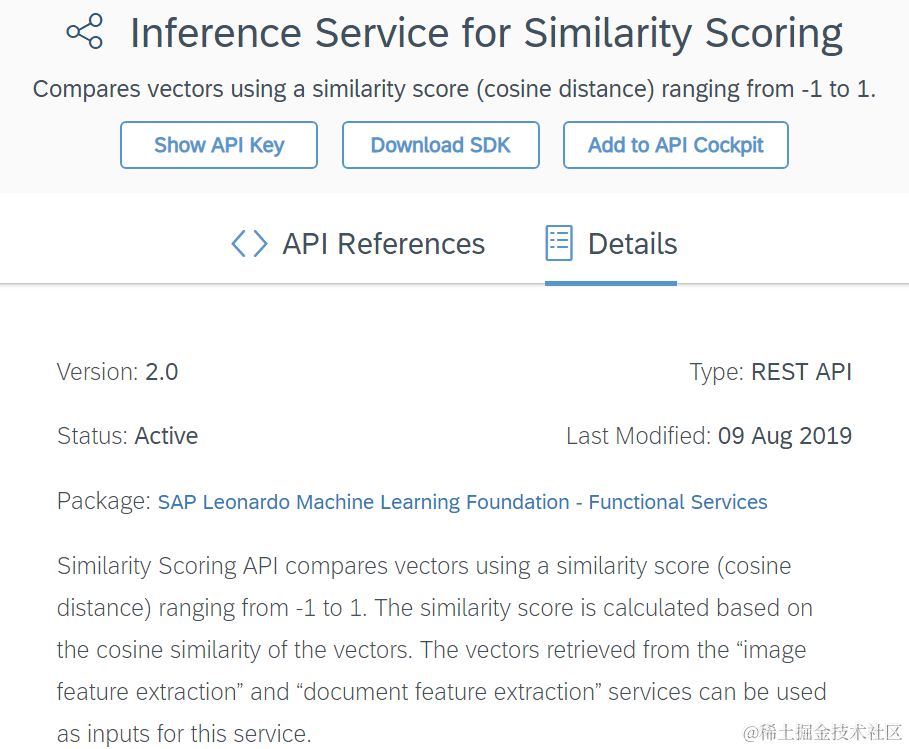Click the Active status value
This screenshot has height=749, width=909.
pyautogui.click(x=166, y=436)
